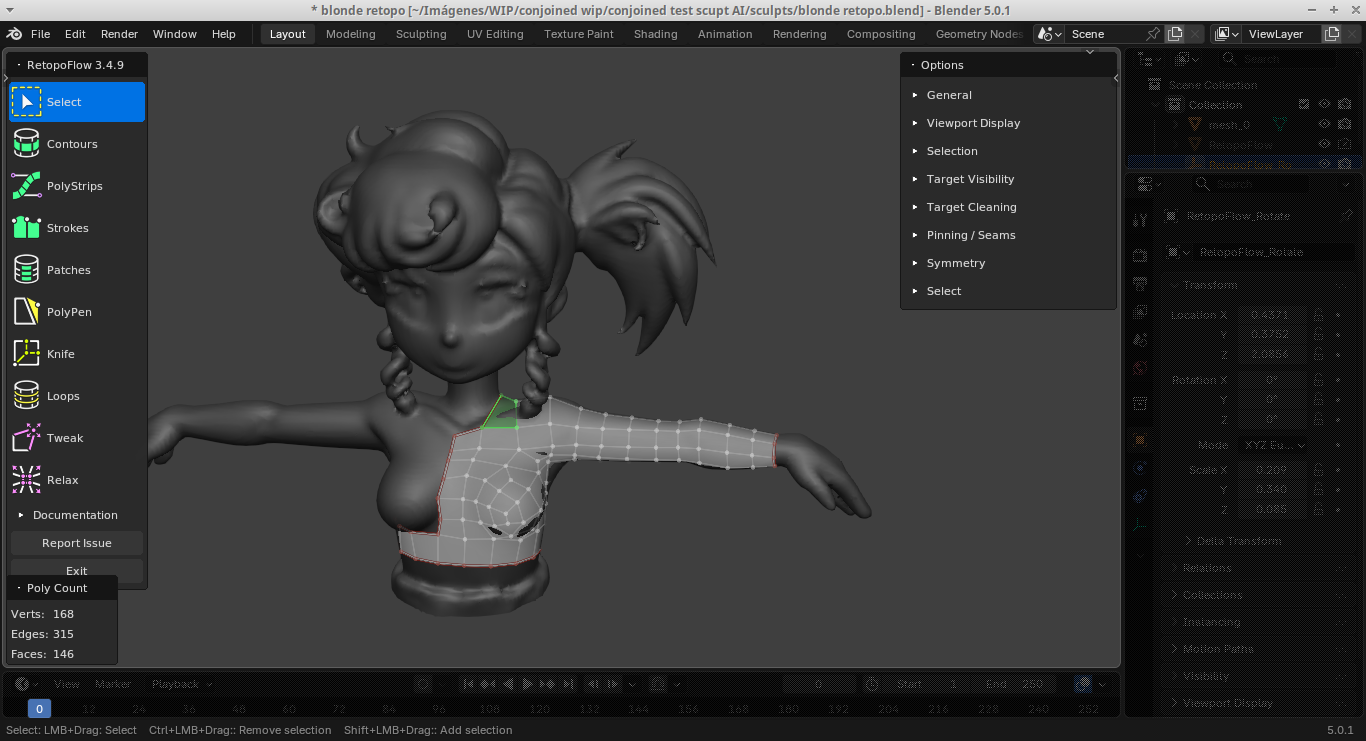
Task: Choose the Contours tool
Action: tap(77, 144)
